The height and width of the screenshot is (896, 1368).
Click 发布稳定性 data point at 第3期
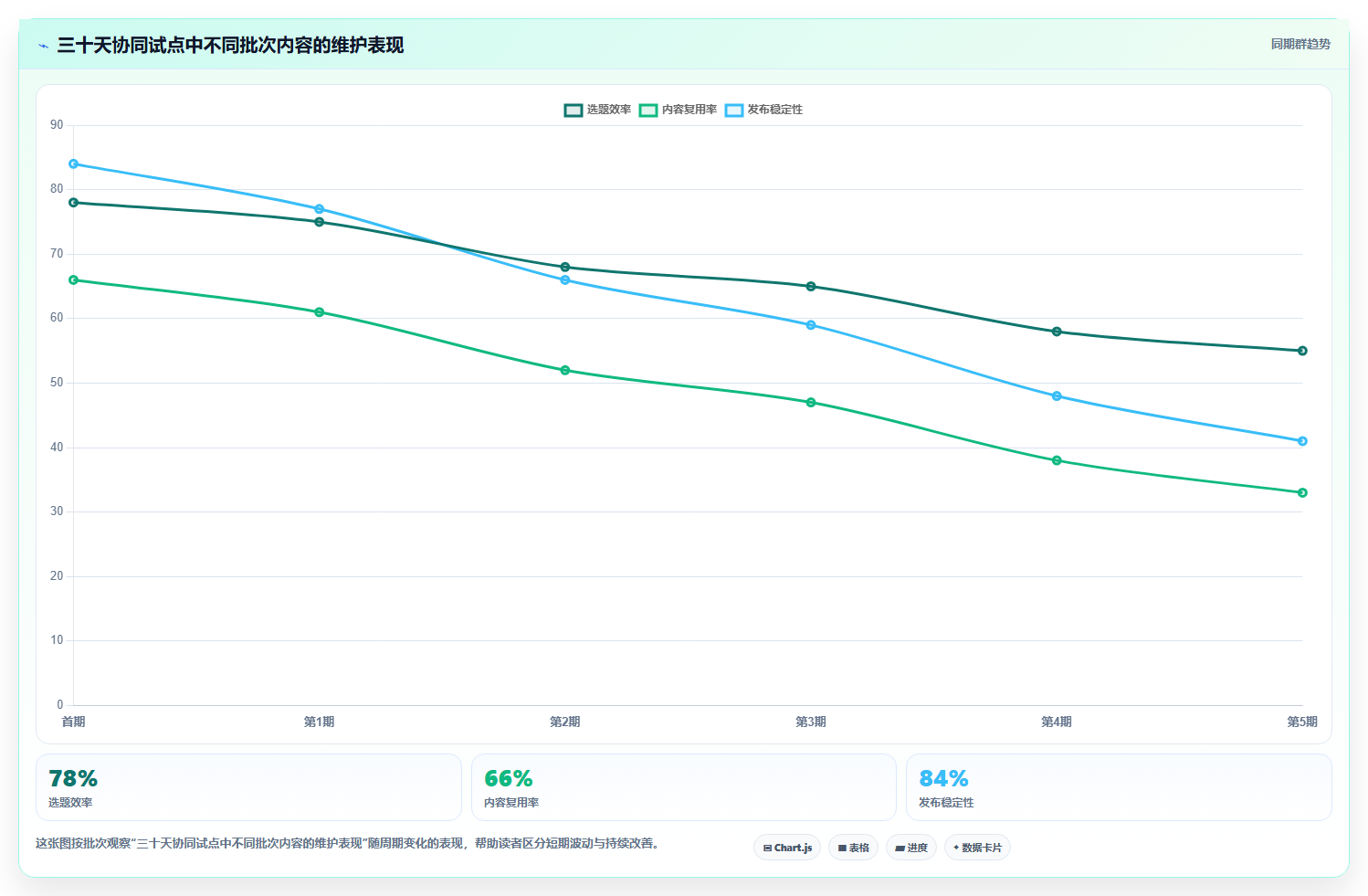(x=811, y=325)
